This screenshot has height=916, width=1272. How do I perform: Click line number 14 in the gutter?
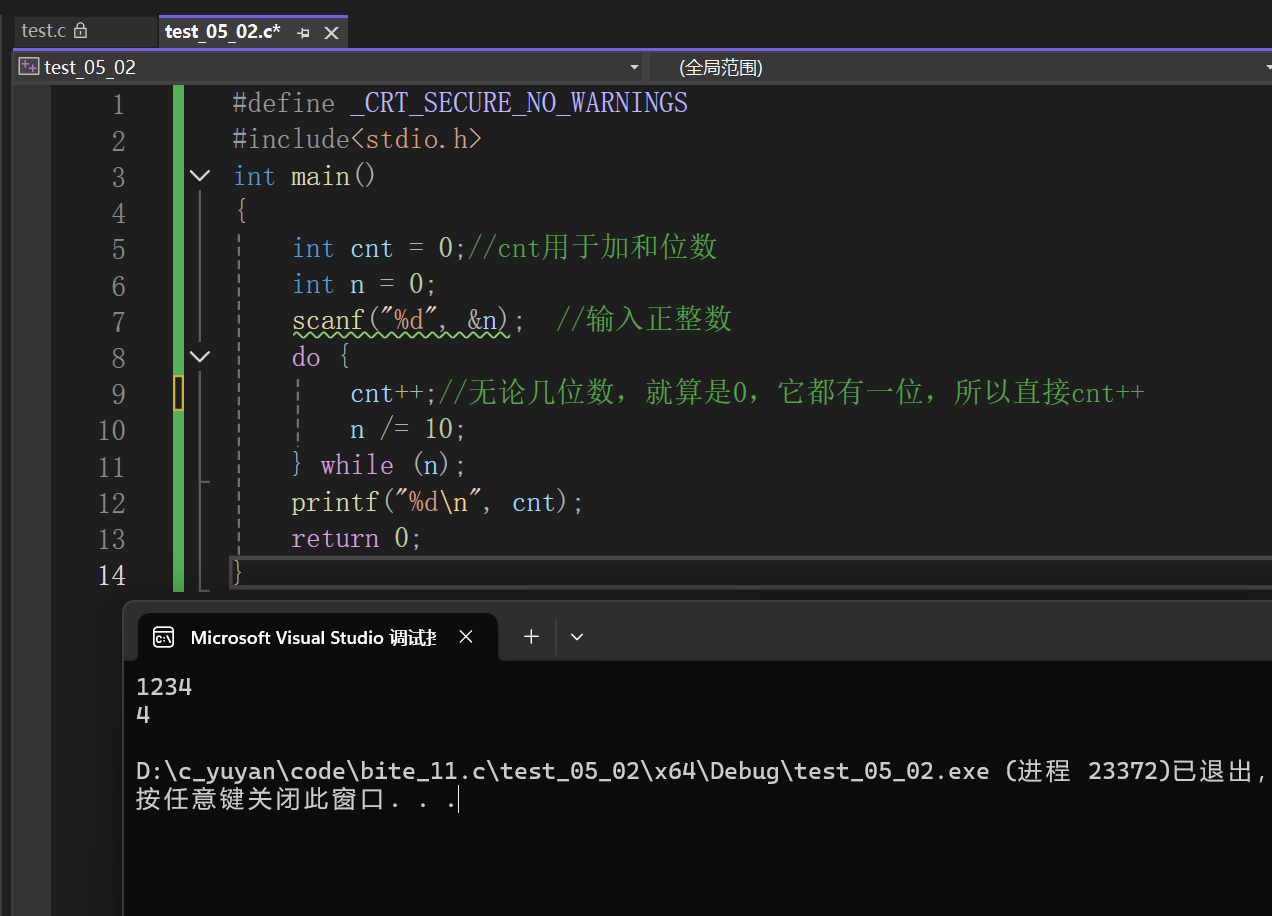[112, 575]
